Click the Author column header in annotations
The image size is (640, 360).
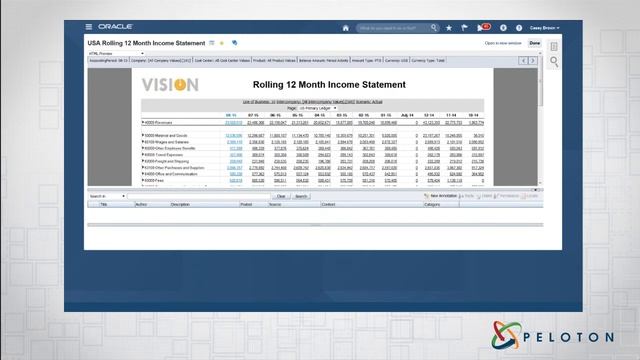[141, 204]
